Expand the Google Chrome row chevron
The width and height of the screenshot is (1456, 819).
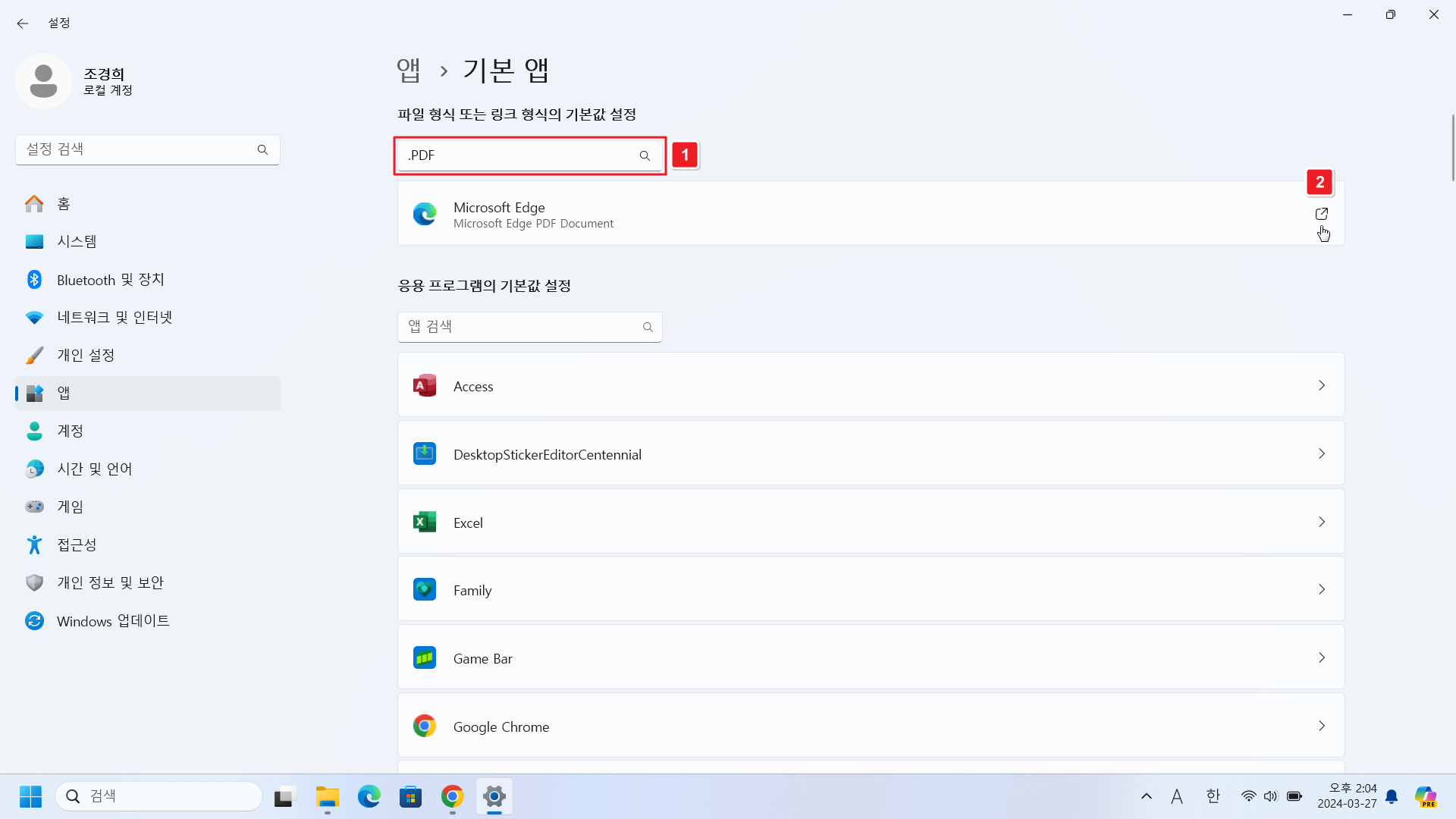[1322, 726]
